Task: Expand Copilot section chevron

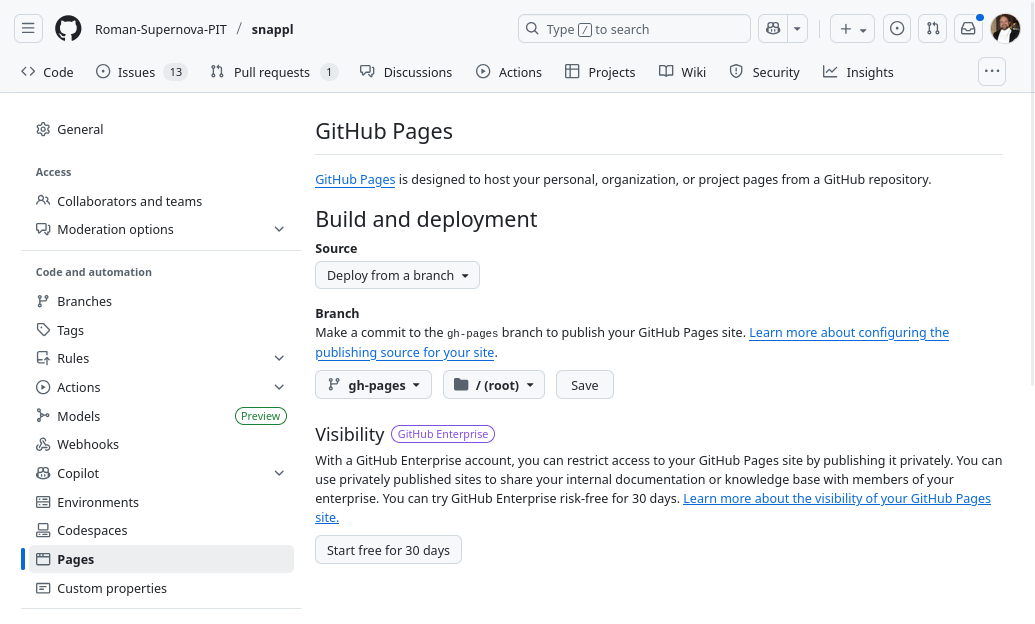Action: click(x=279, y=473)
